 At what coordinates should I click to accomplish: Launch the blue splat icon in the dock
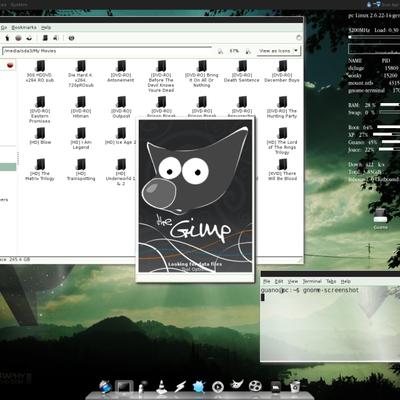tap(199, 387)
